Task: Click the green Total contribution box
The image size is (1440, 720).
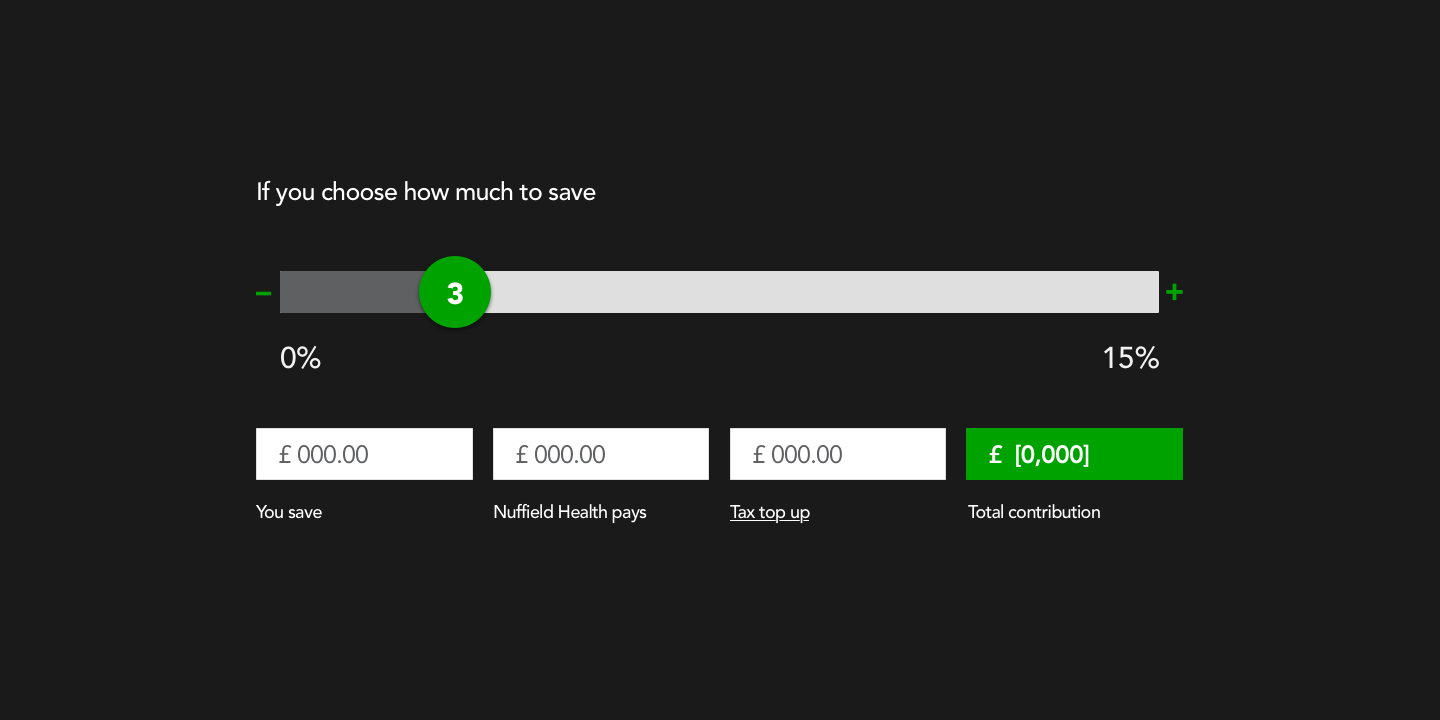Action: 1074,454
